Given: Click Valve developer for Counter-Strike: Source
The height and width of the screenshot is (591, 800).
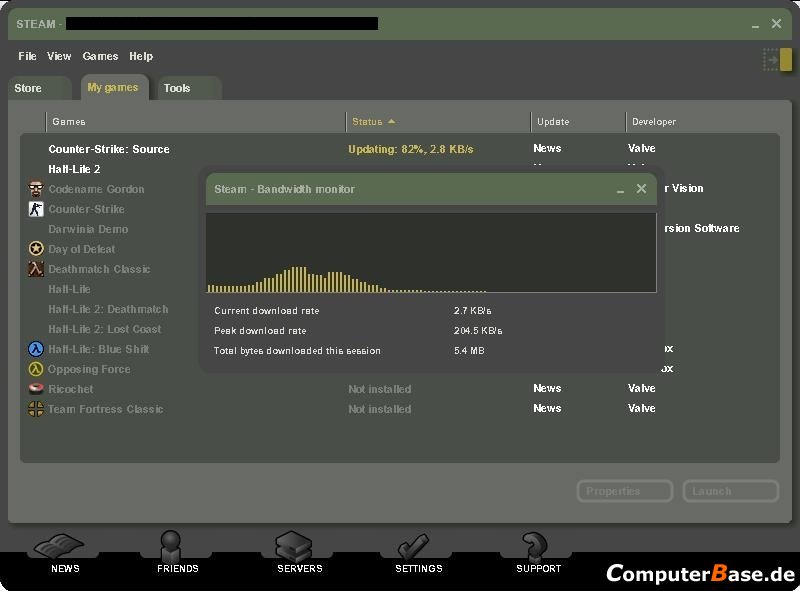Looking at the screenshot, I should point(641,149).
